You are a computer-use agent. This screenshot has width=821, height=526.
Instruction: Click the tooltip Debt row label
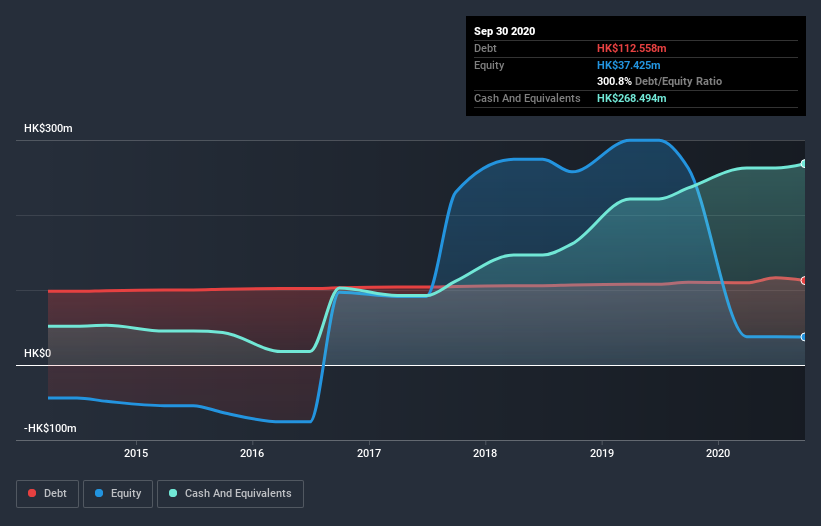click(x=485, y=48)
